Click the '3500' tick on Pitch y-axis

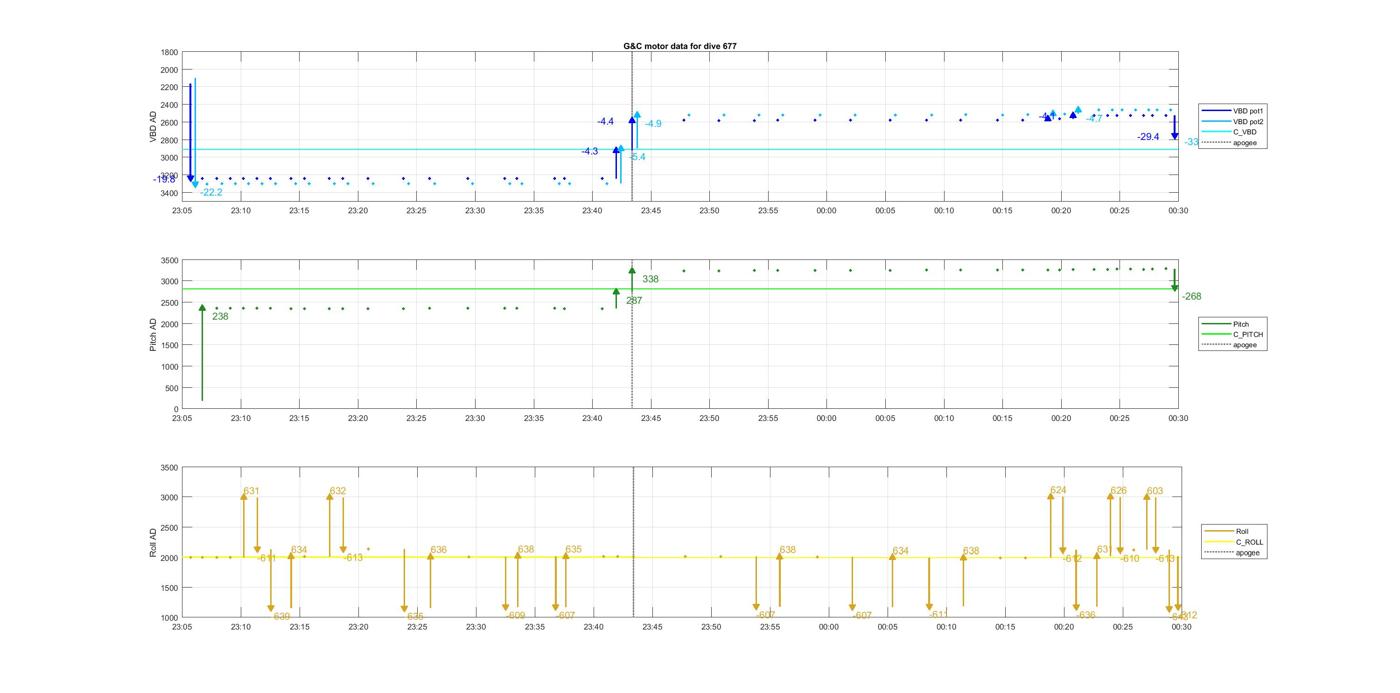pyautogui.click(x=169, y=260)
